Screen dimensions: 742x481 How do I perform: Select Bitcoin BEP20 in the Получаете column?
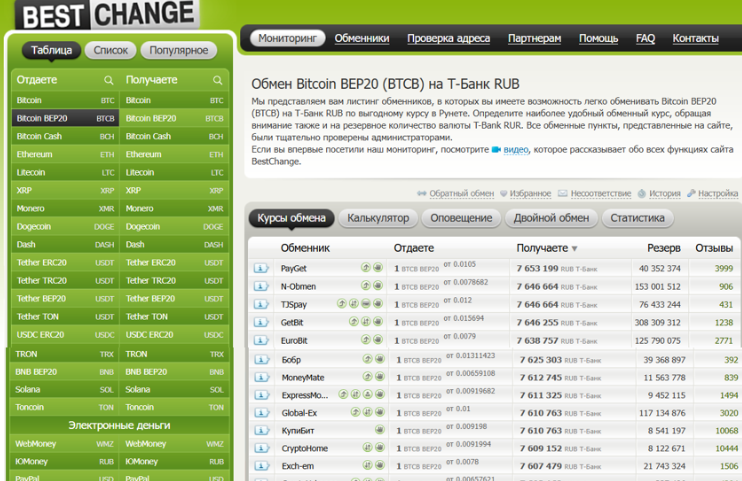click(x=174, y=118)
